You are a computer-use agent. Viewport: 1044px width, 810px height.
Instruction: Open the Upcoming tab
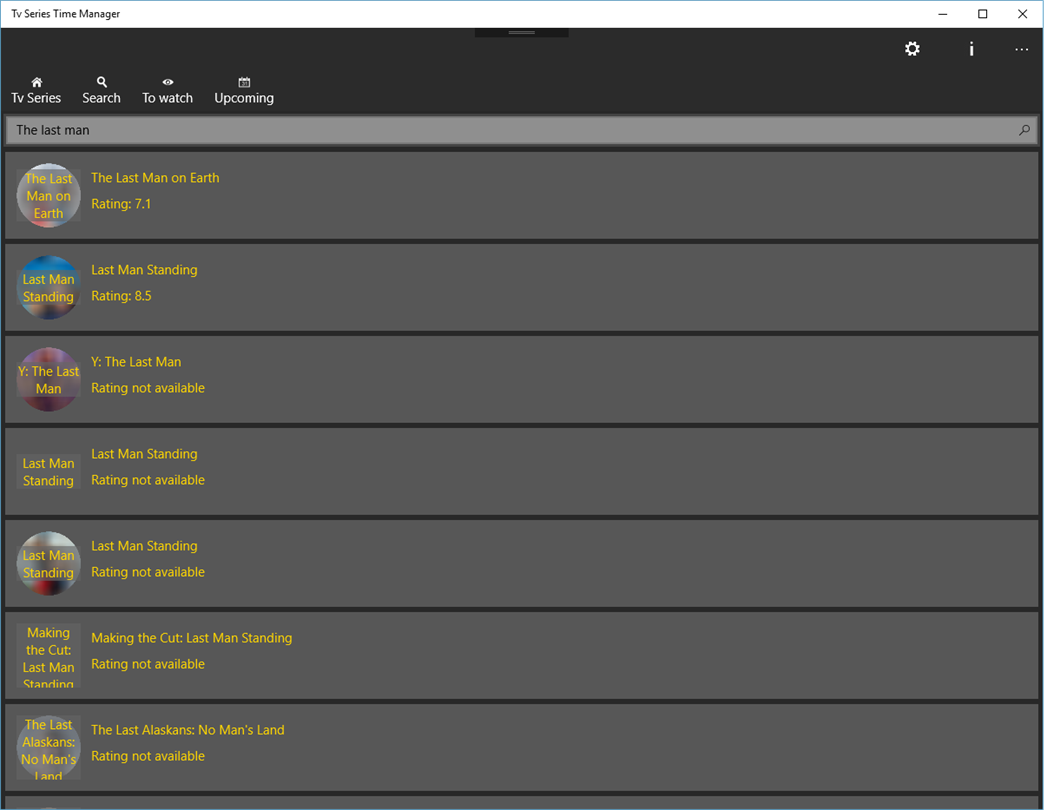click(244, 91)
